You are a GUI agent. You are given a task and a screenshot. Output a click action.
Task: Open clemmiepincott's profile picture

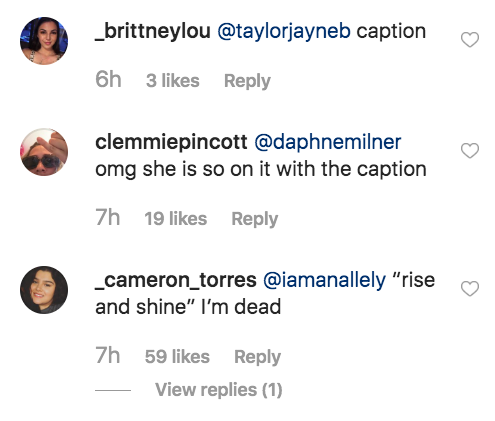pyautogui.click(x=44, y=152)
